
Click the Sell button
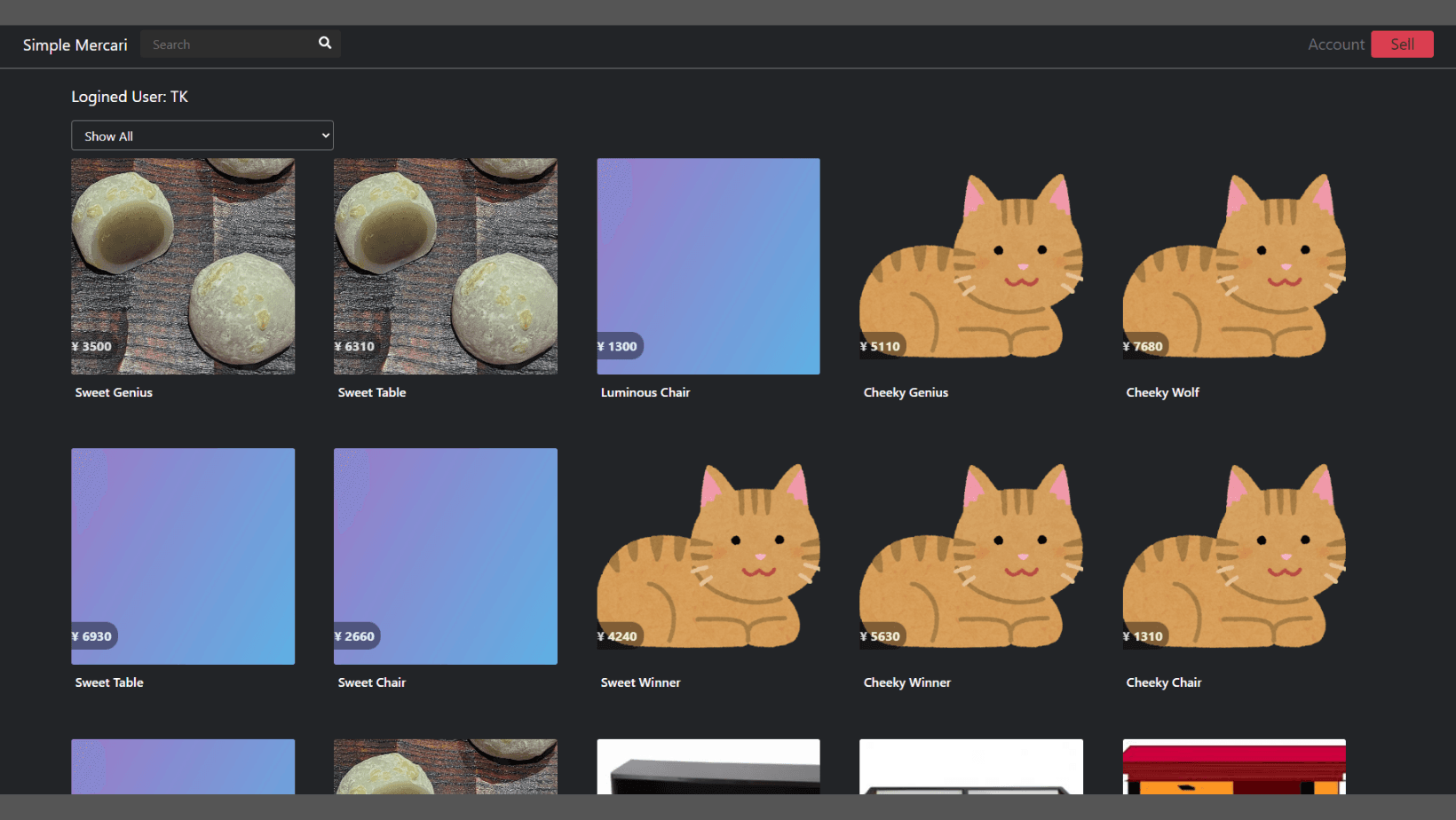(x=1402, y=44)
